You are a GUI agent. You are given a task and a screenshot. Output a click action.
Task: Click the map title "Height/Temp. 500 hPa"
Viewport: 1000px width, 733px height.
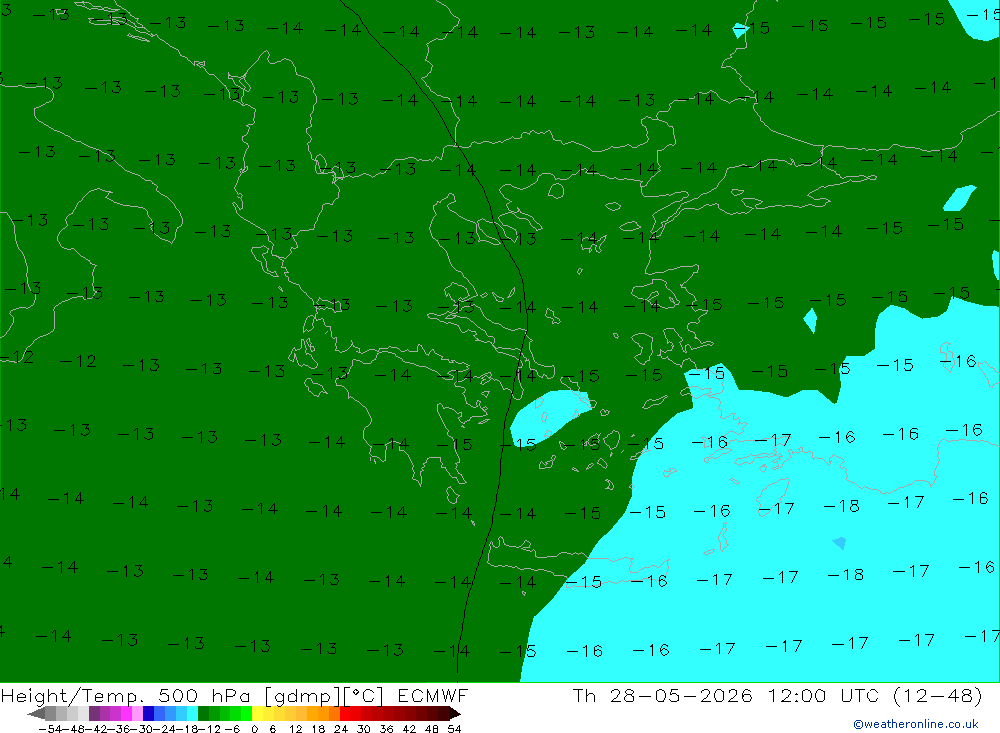(x=125, y=696)
